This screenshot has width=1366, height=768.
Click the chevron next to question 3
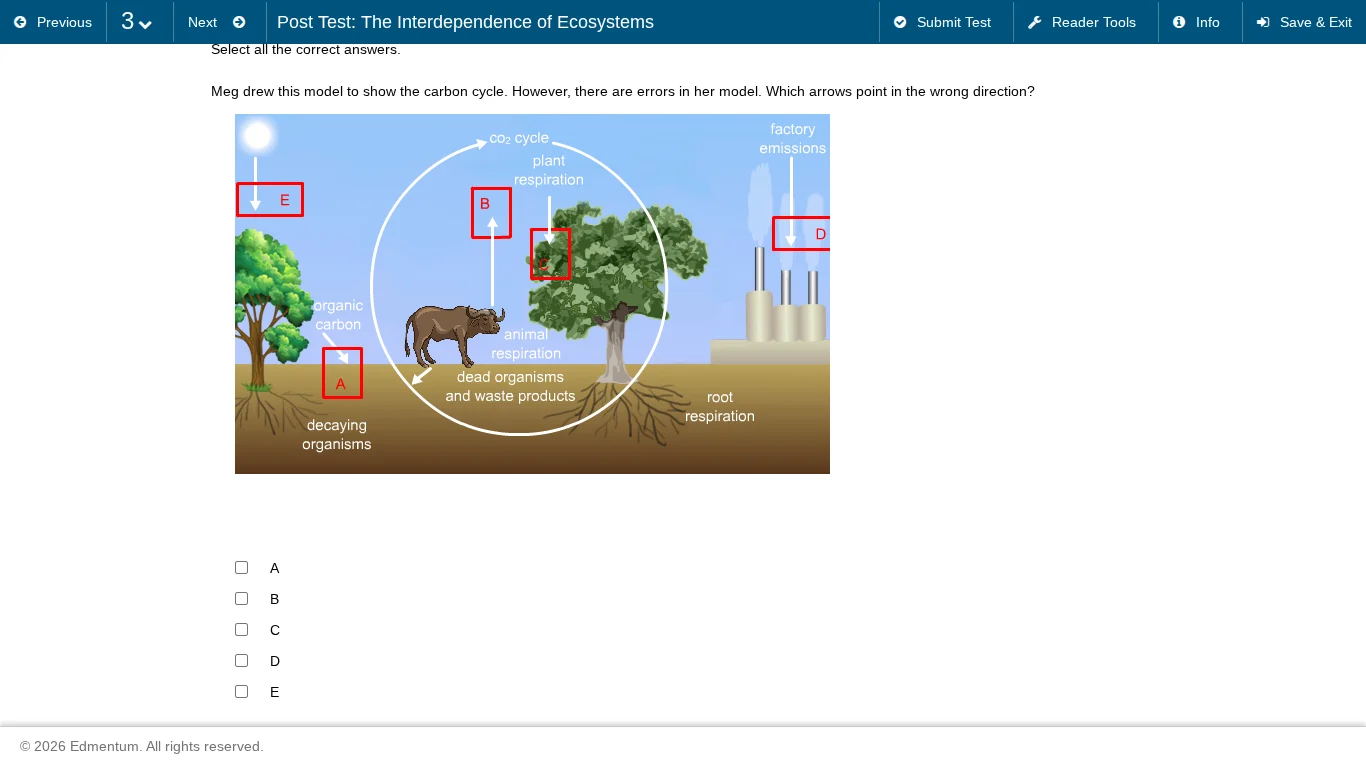146,23
